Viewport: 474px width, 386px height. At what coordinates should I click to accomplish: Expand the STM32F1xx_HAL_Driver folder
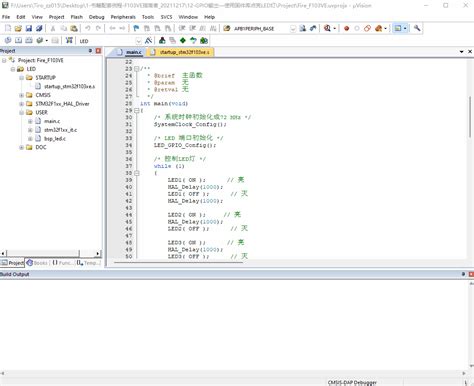[x=21, y=104]
